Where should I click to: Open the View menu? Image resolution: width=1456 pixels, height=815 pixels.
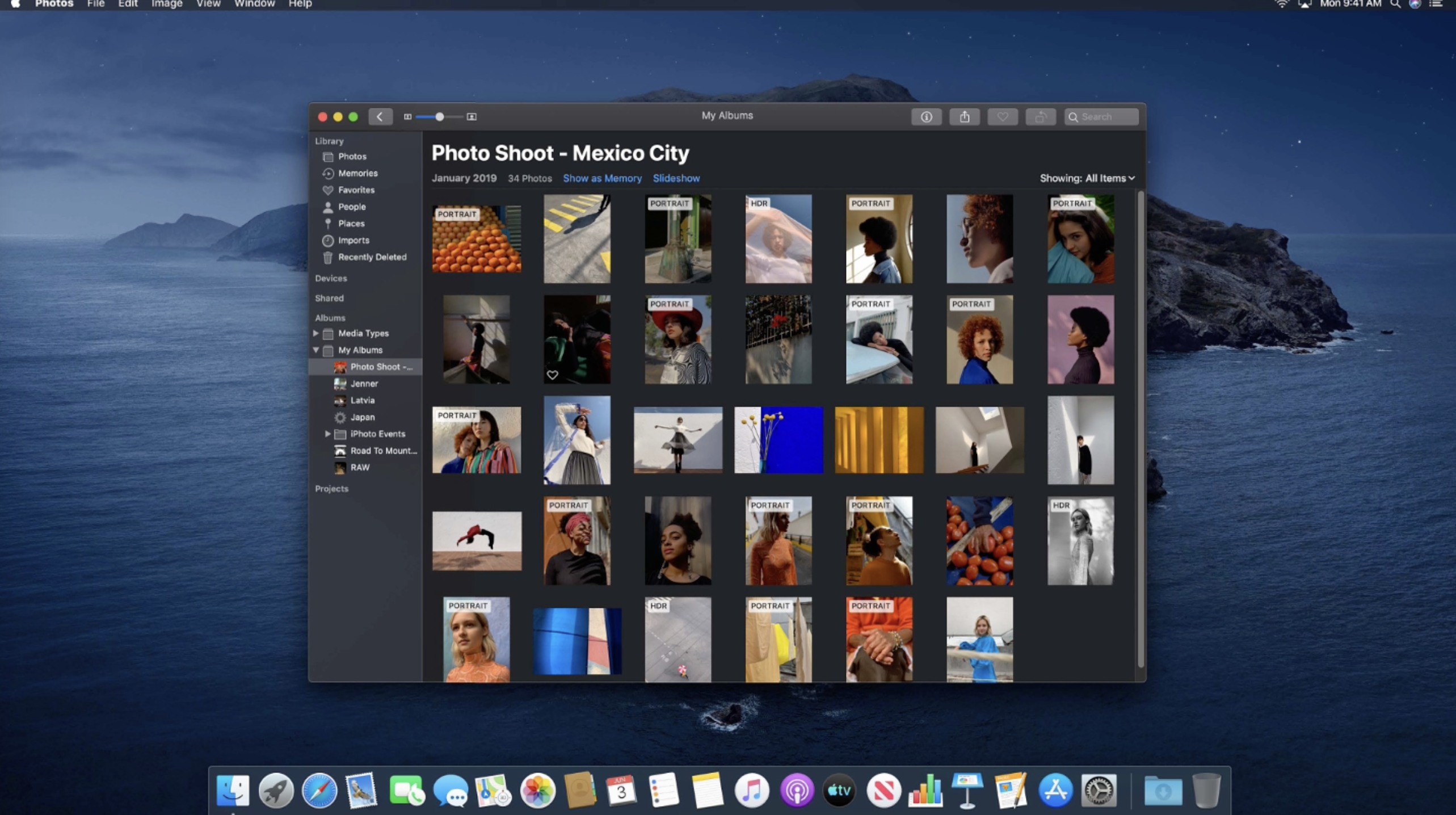[x=208, y=5]
